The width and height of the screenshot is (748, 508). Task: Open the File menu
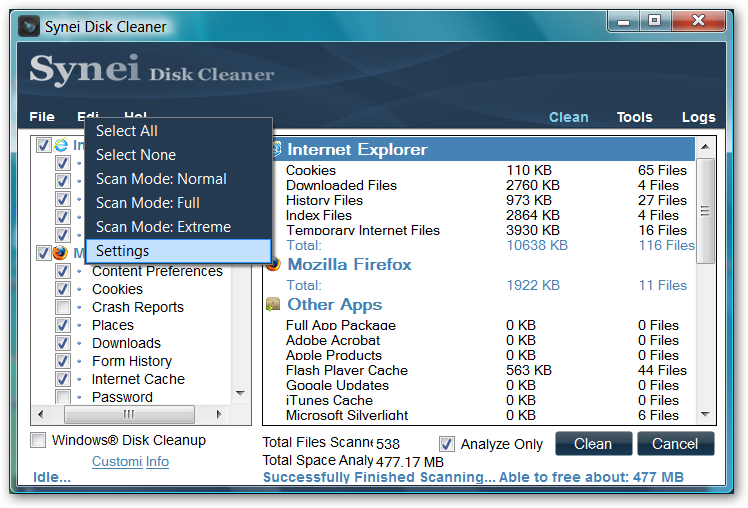tap(42, 117)
